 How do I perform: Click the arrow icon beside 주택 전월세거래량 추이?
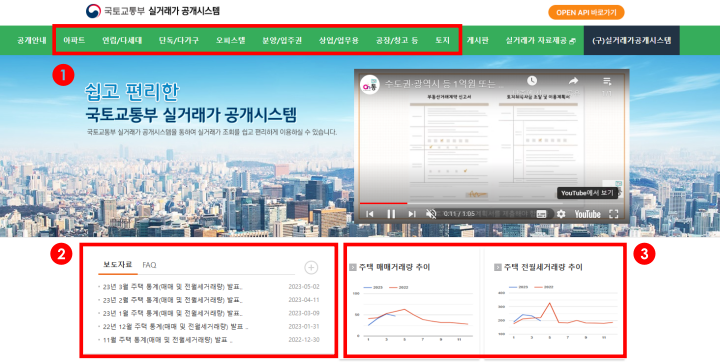pyautogui.click(x=498, y=267)
